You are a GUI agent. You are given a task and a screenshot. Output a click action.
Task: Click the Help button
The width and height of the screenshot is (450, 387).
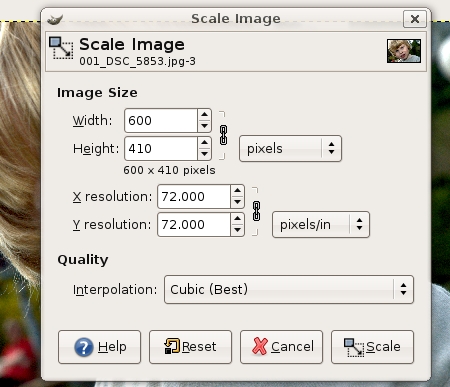pos(99,347)
